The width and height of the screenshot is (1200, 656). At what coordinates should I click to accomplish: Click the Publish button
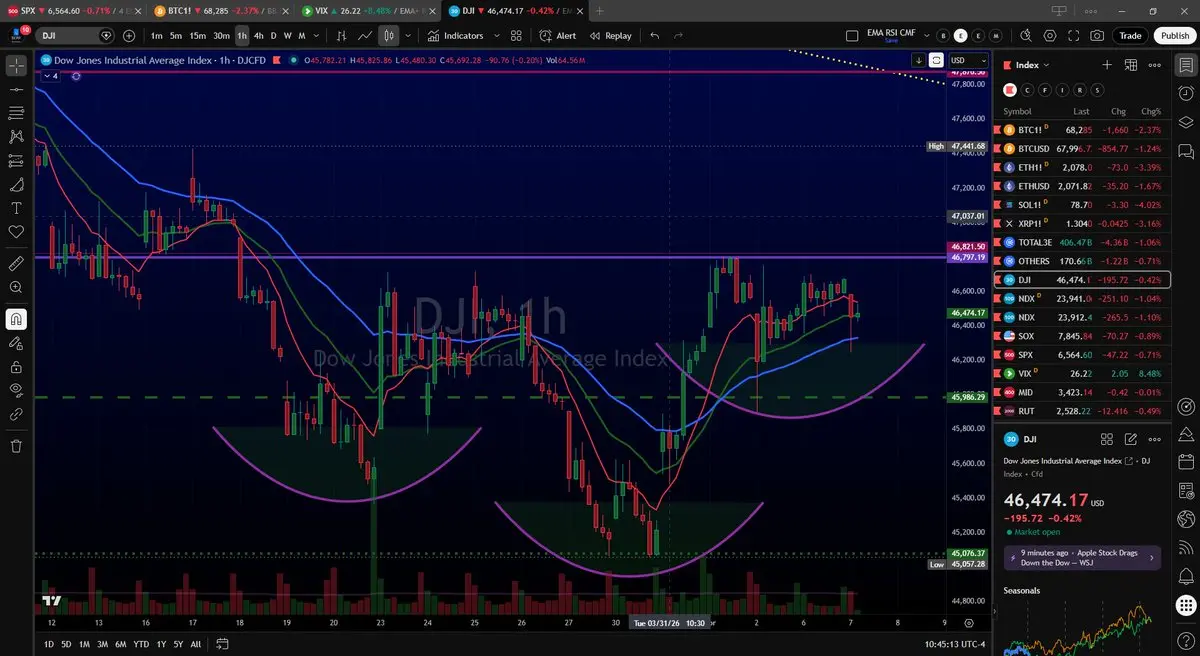click(x=1175, y=35)
